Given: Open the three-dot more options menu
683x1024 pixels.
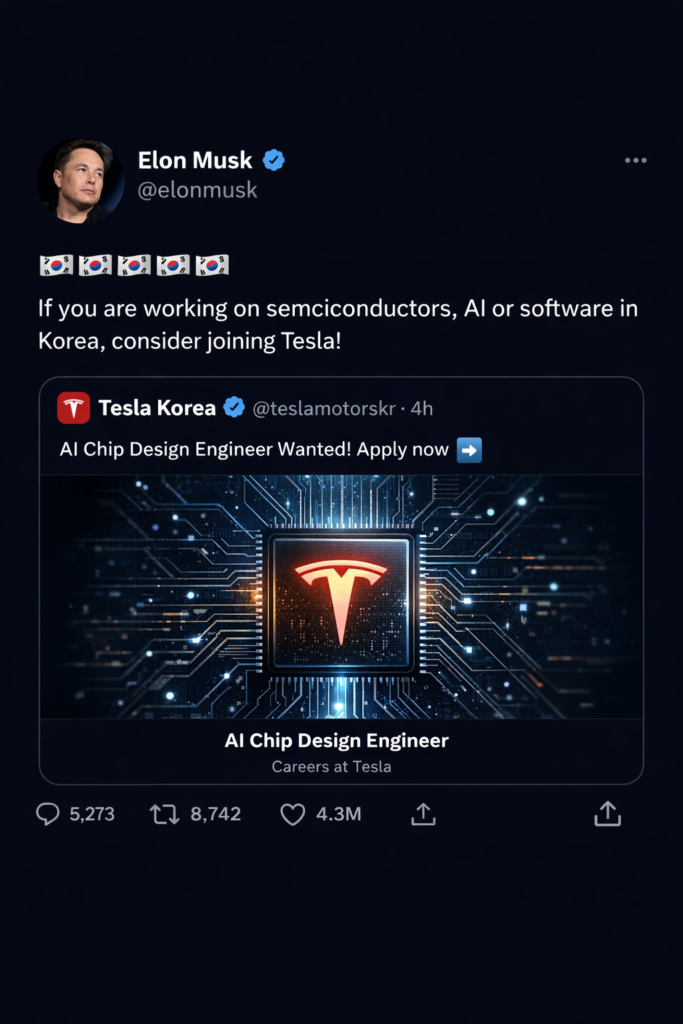Looking at the screenshot, I should [635, 160].
